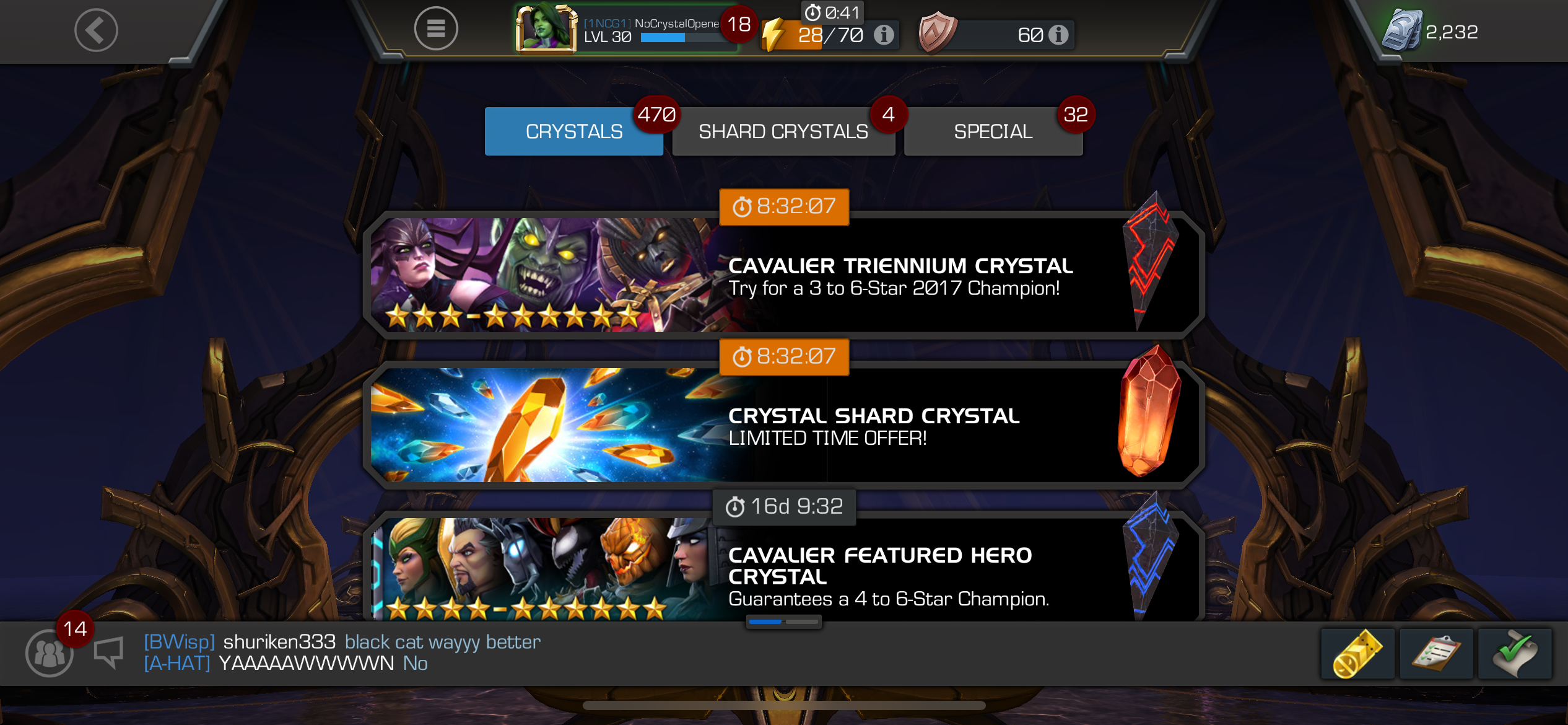Tap the She-Hulk profile avatar

546,29
